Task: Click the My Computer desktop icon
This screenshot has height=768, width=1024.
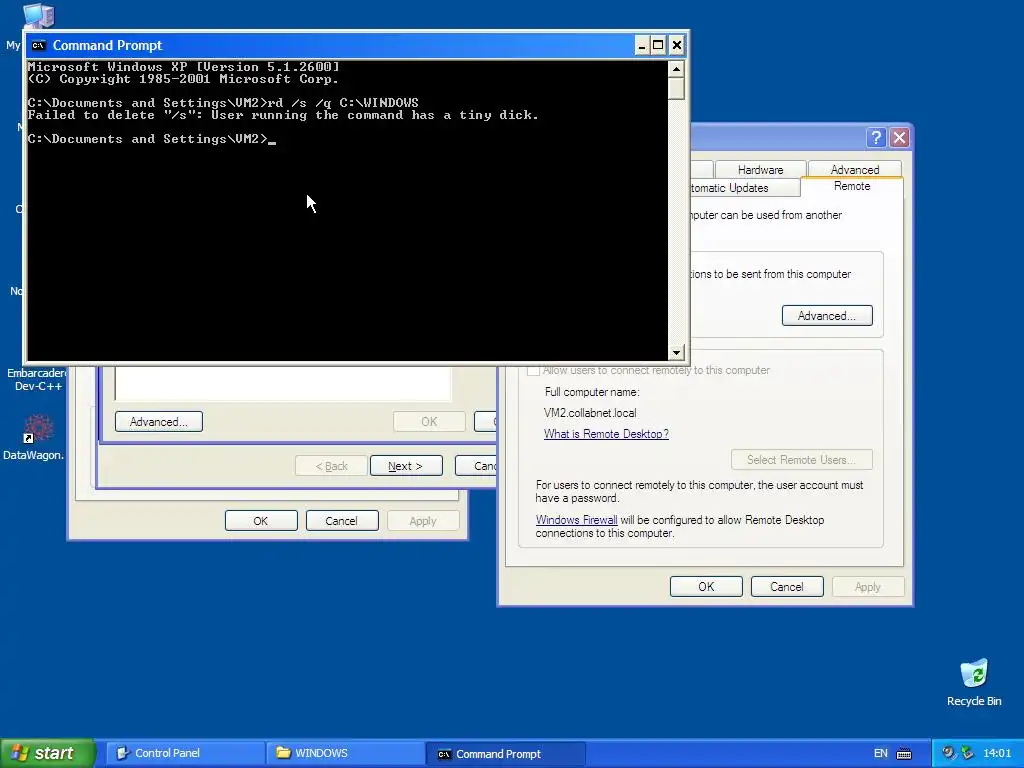Action: 38,15
